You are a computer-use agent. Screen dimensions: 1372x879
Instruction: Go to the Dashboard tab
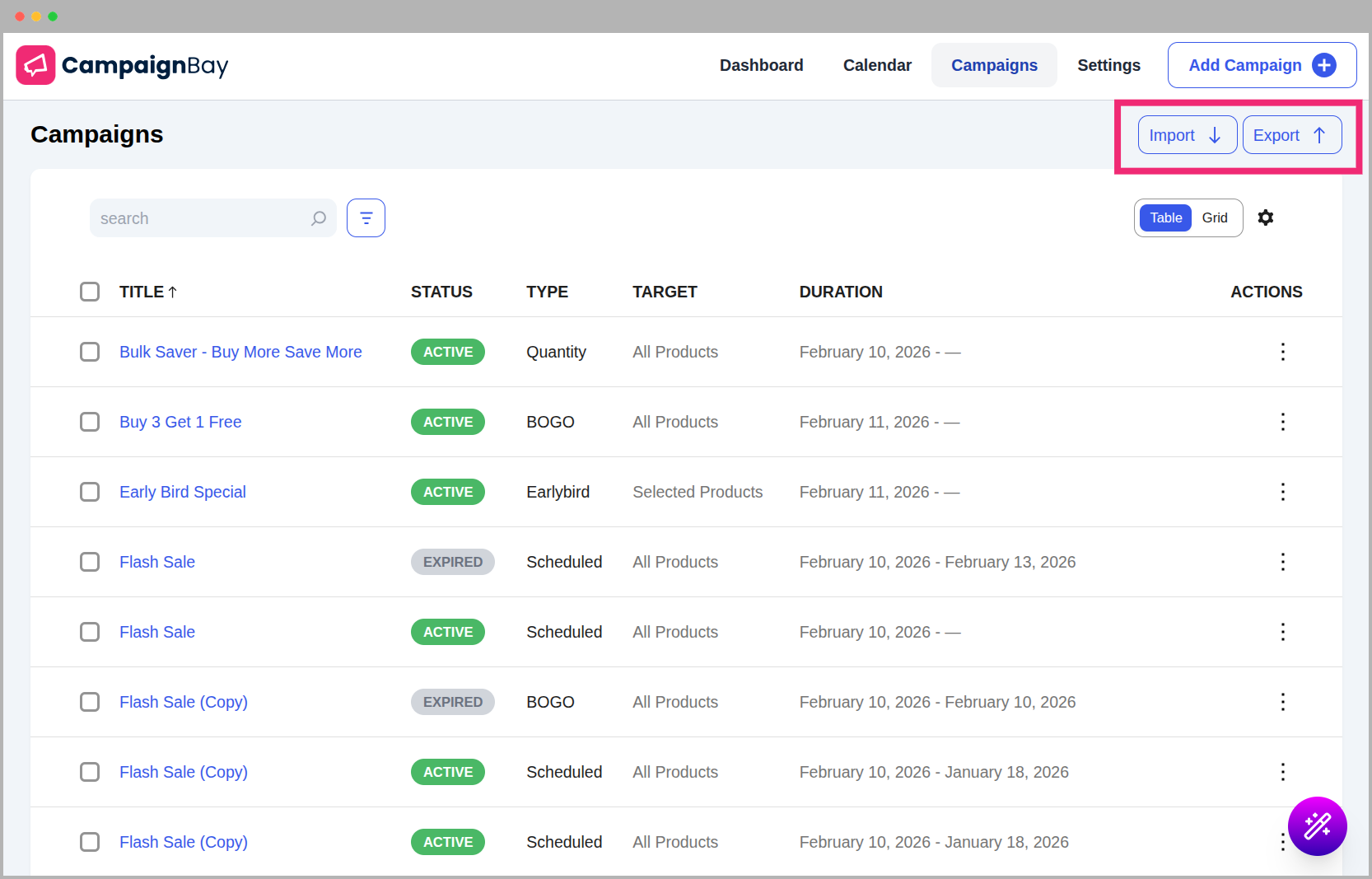[761, 65]
